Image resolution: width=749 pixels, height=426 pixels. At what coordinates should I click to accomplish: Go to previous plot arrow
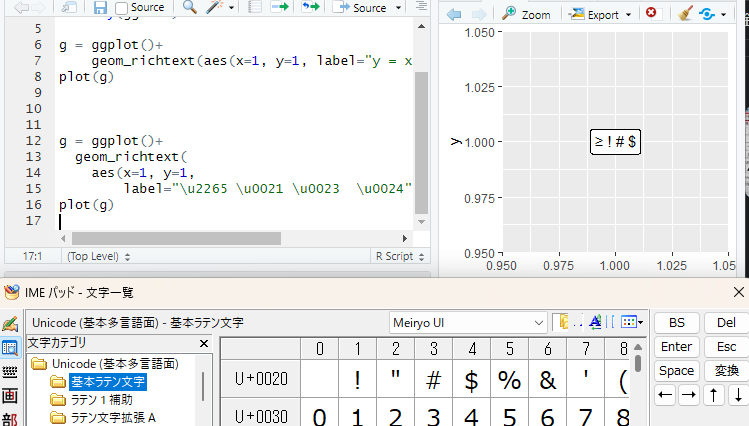tap(454, 14)
